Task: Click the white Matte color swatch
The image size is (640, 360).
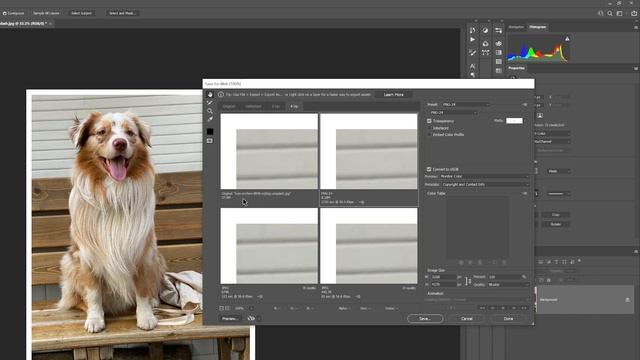Action: click(x=514, y=121)
